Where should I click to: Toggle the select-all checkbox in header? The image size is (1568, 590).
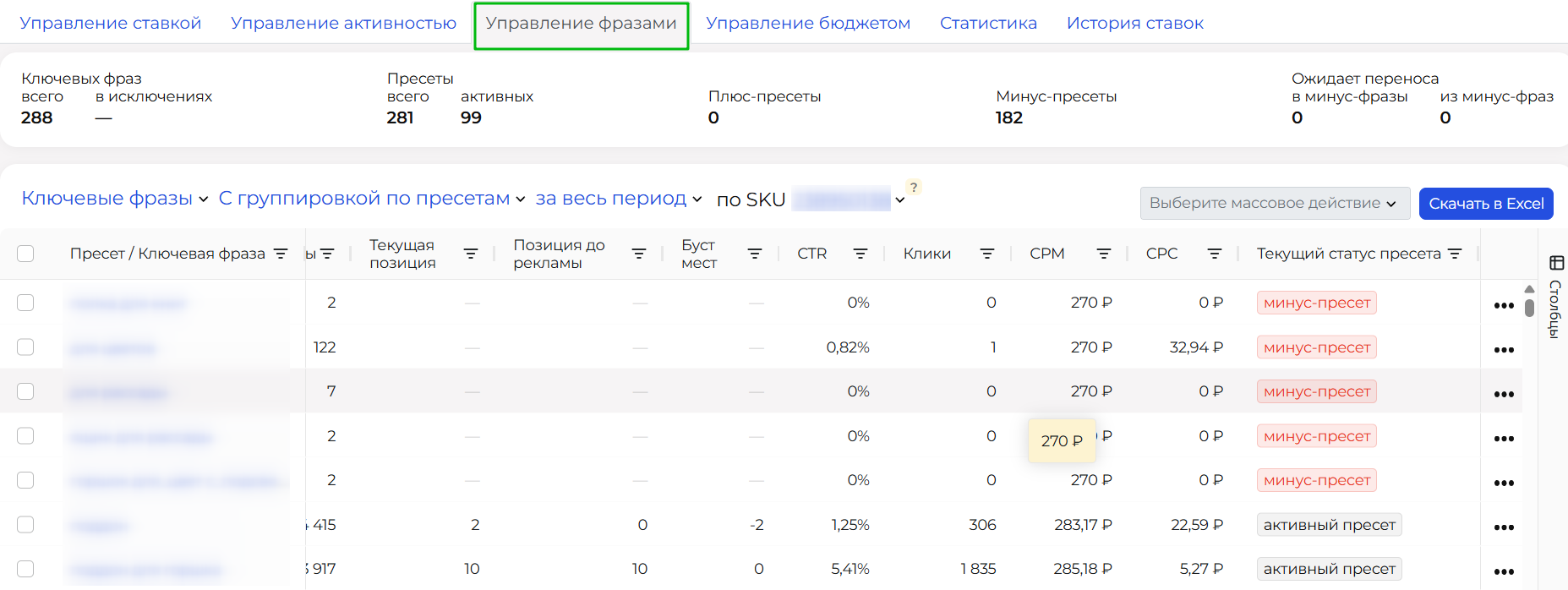(25, 254)
